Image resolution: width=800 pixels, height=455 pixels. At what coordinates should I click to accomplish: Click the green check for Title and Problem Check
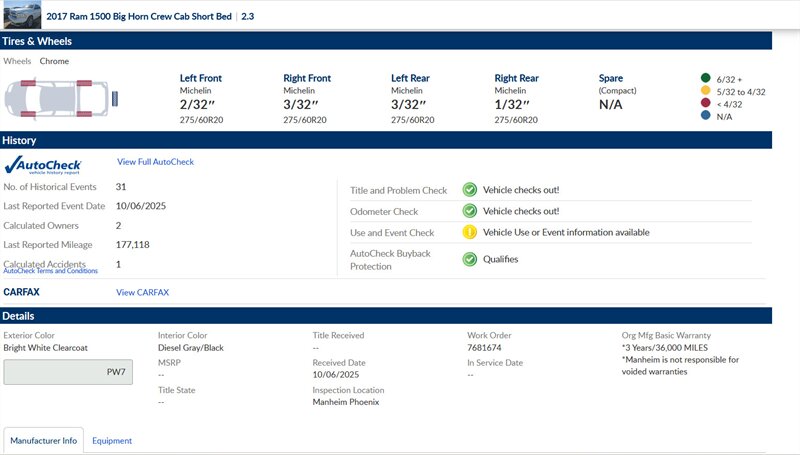tap(469, 190)
